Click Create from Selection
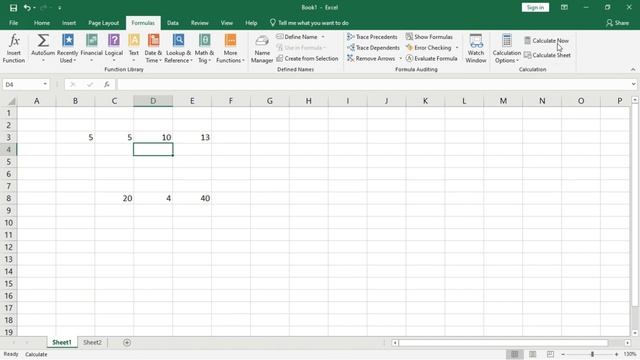The image size is (640, 360). 307,59
